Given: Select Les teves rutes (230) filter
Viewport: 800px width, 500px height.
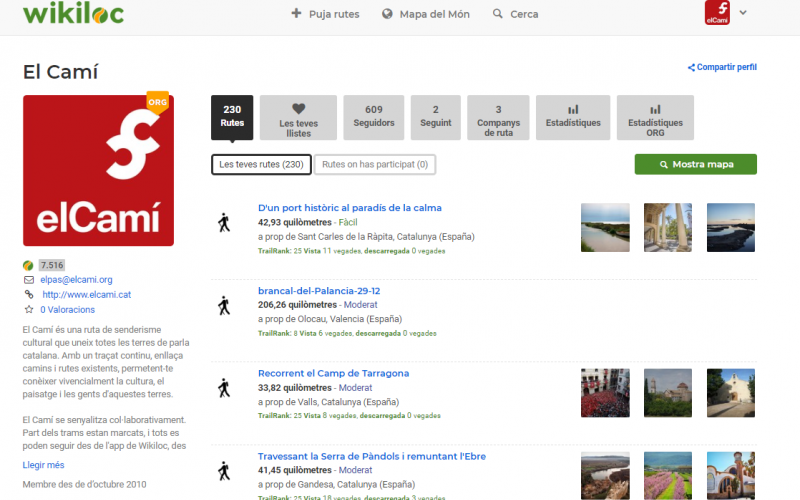Looking at the screenshot, I should coord(261,164).
